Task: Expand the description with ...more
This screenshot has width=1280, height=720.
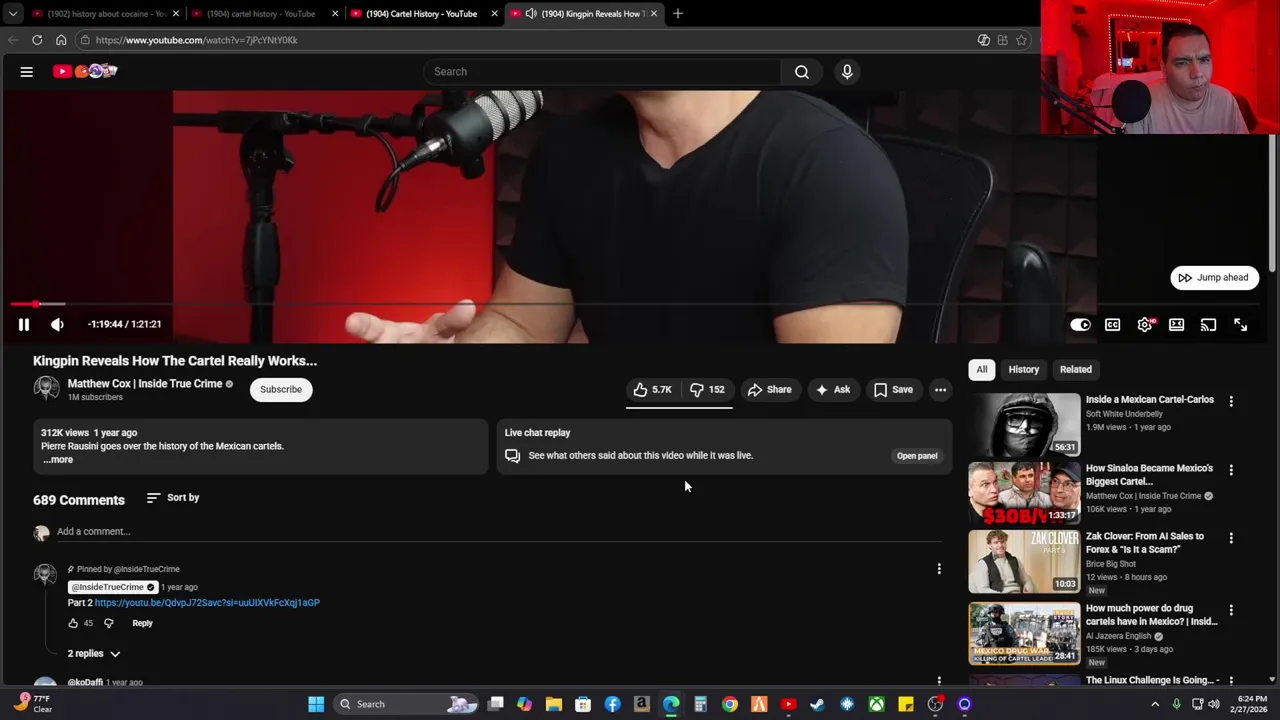Action: tap(58, 460)
